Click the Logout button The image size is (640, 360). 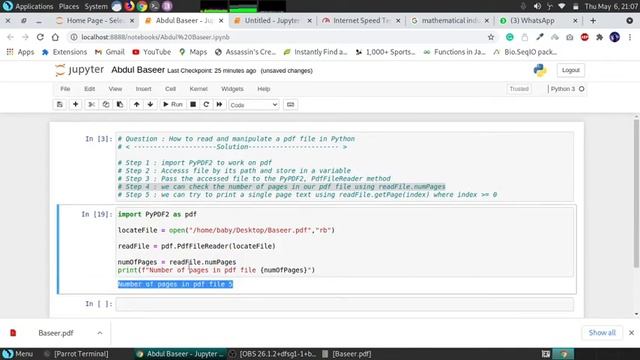click(570, 70)
